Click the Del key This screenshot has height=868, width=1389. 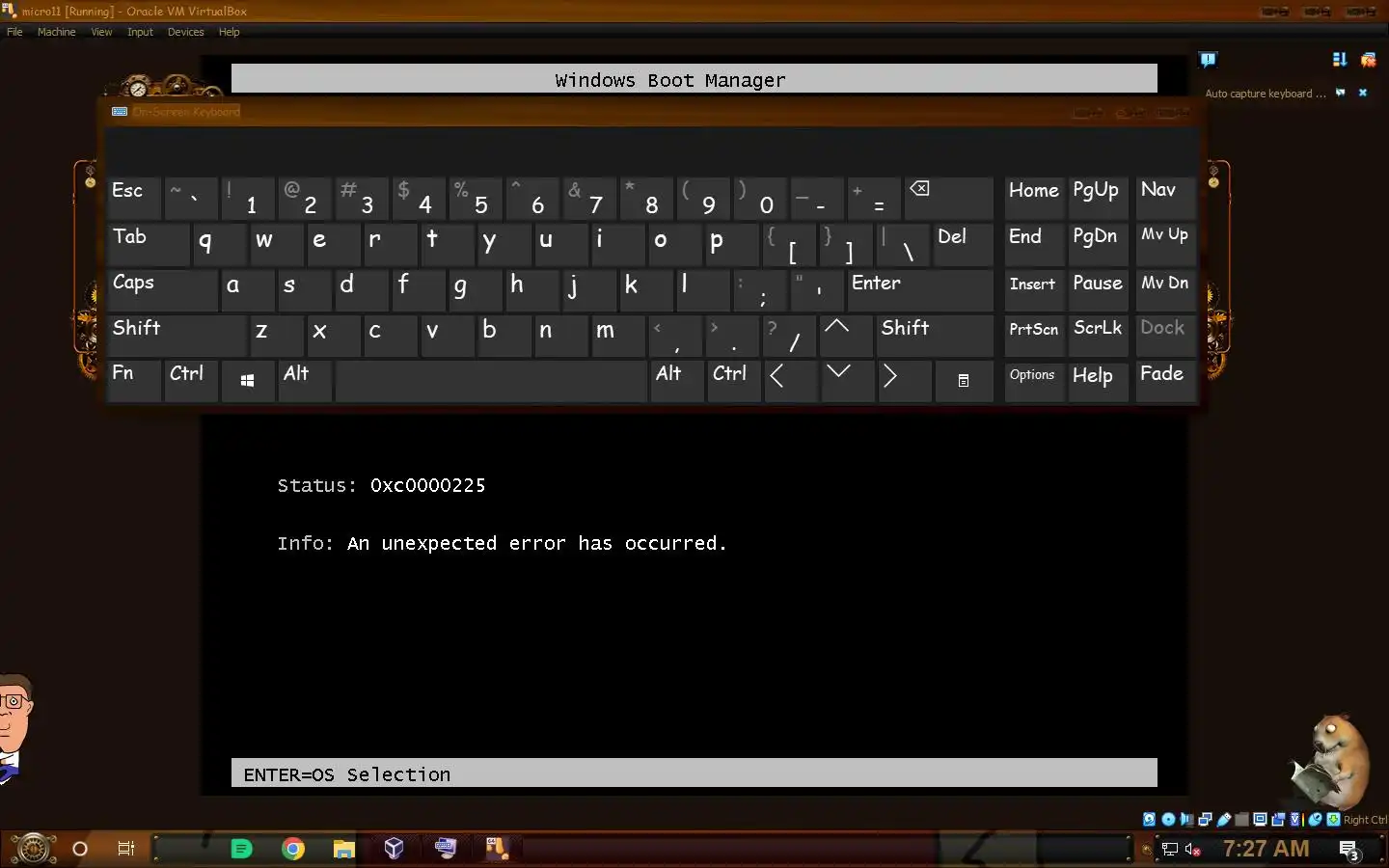point(963,244)
